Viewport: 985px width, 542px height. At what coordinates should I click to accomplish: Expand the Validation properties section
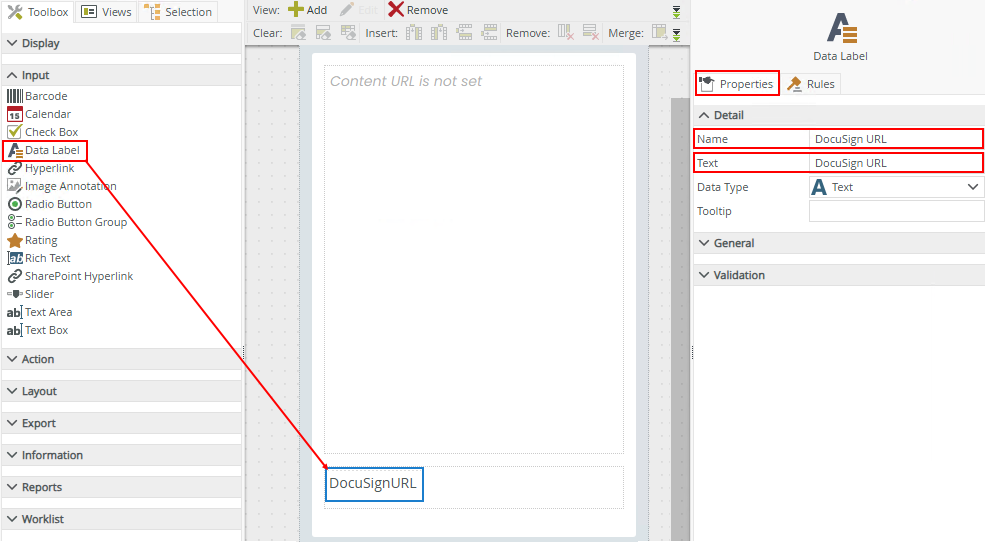[x=839, y=275]
